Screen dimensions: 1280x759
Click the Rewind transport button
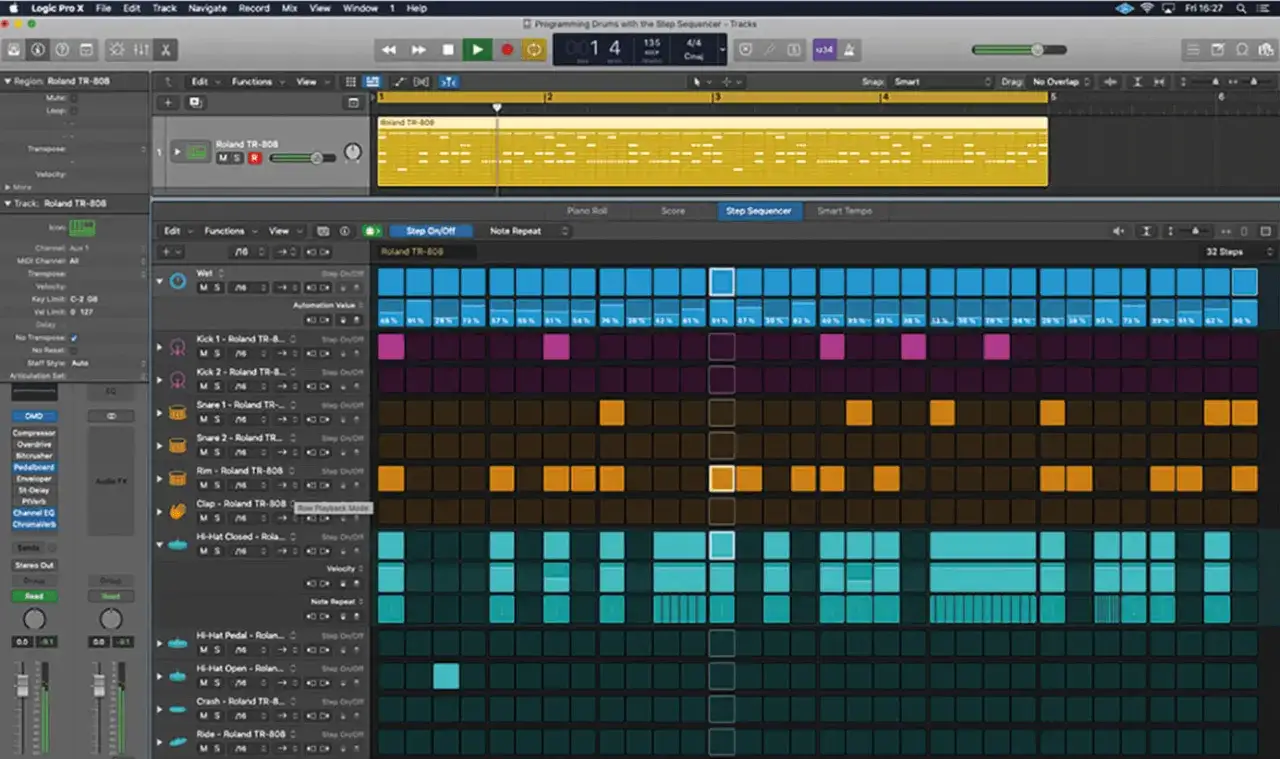(389, 49)
